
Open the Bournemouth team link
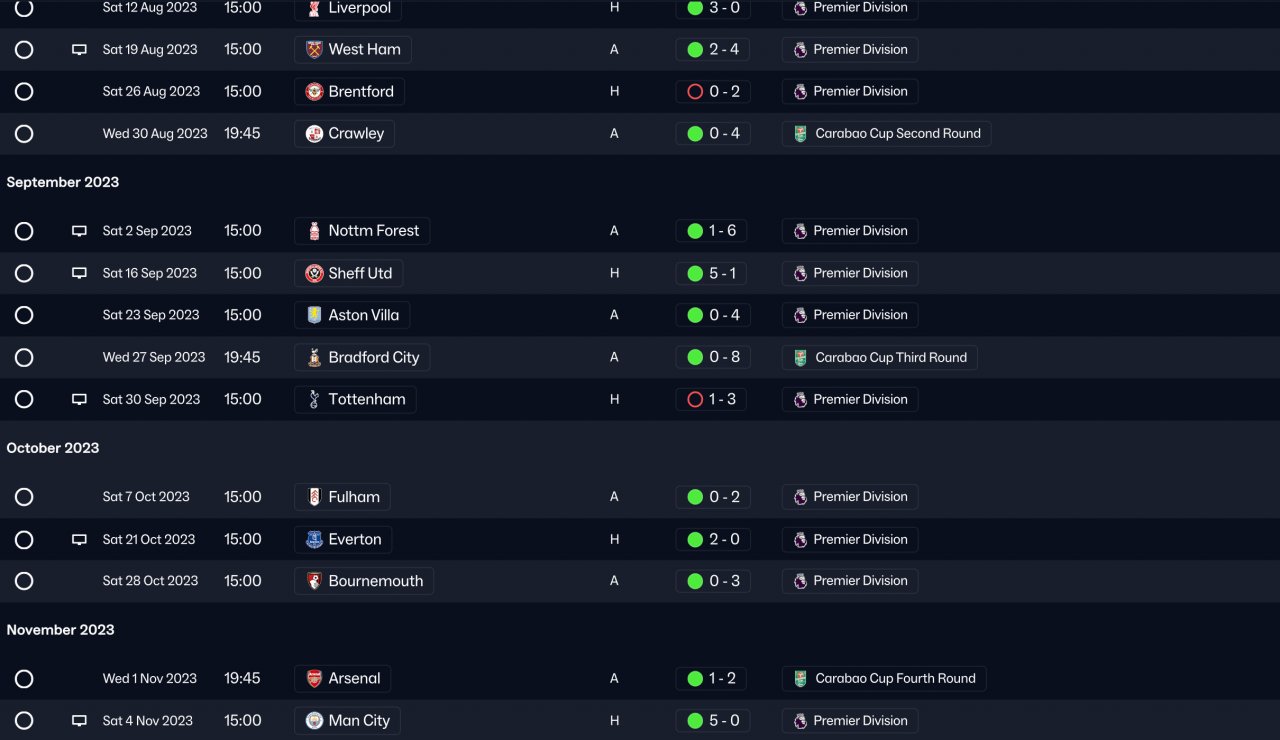(375, 581)
